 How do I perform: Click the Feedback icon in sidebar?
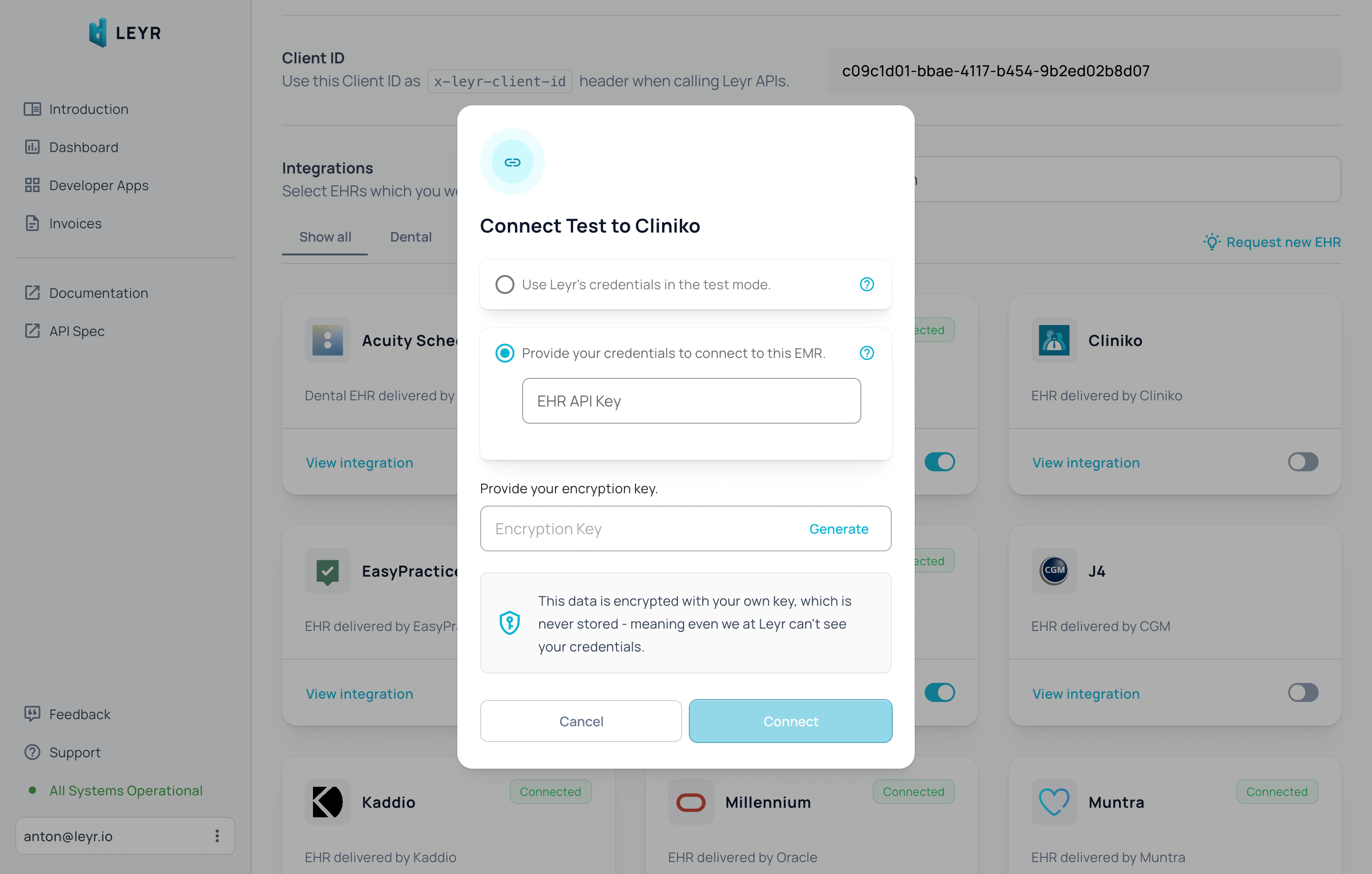coord(32,713)
